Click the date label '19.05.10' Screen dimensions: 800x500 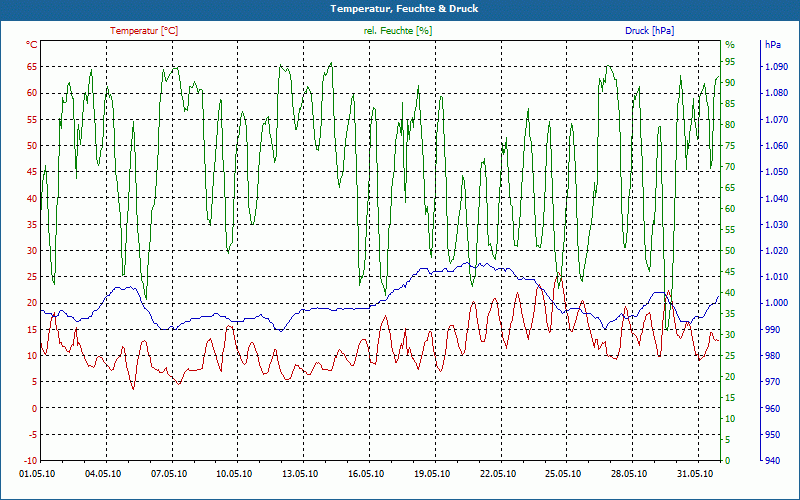click(432, 474)
